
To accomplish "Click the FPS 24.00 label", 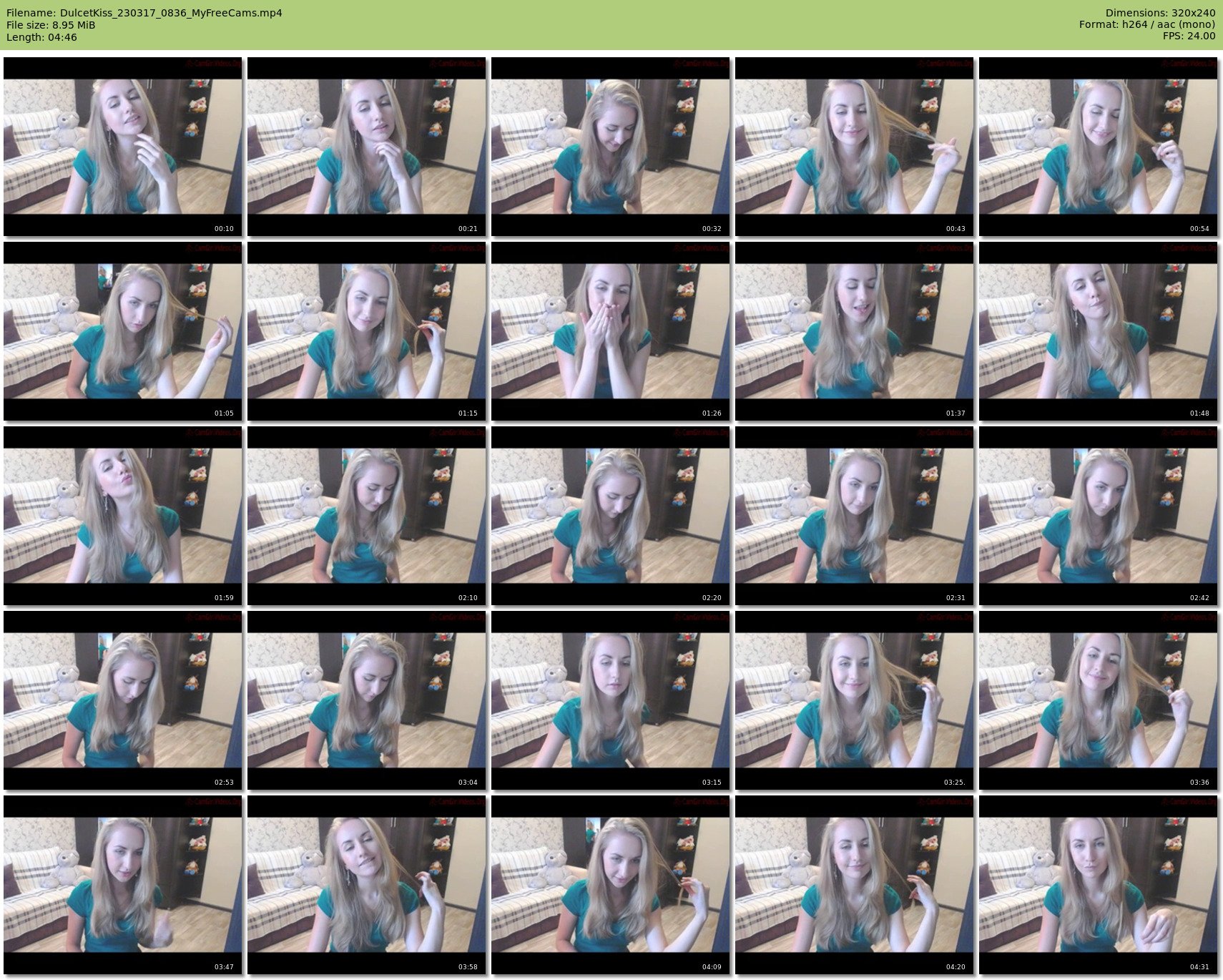I will [x=1189, y=36].
